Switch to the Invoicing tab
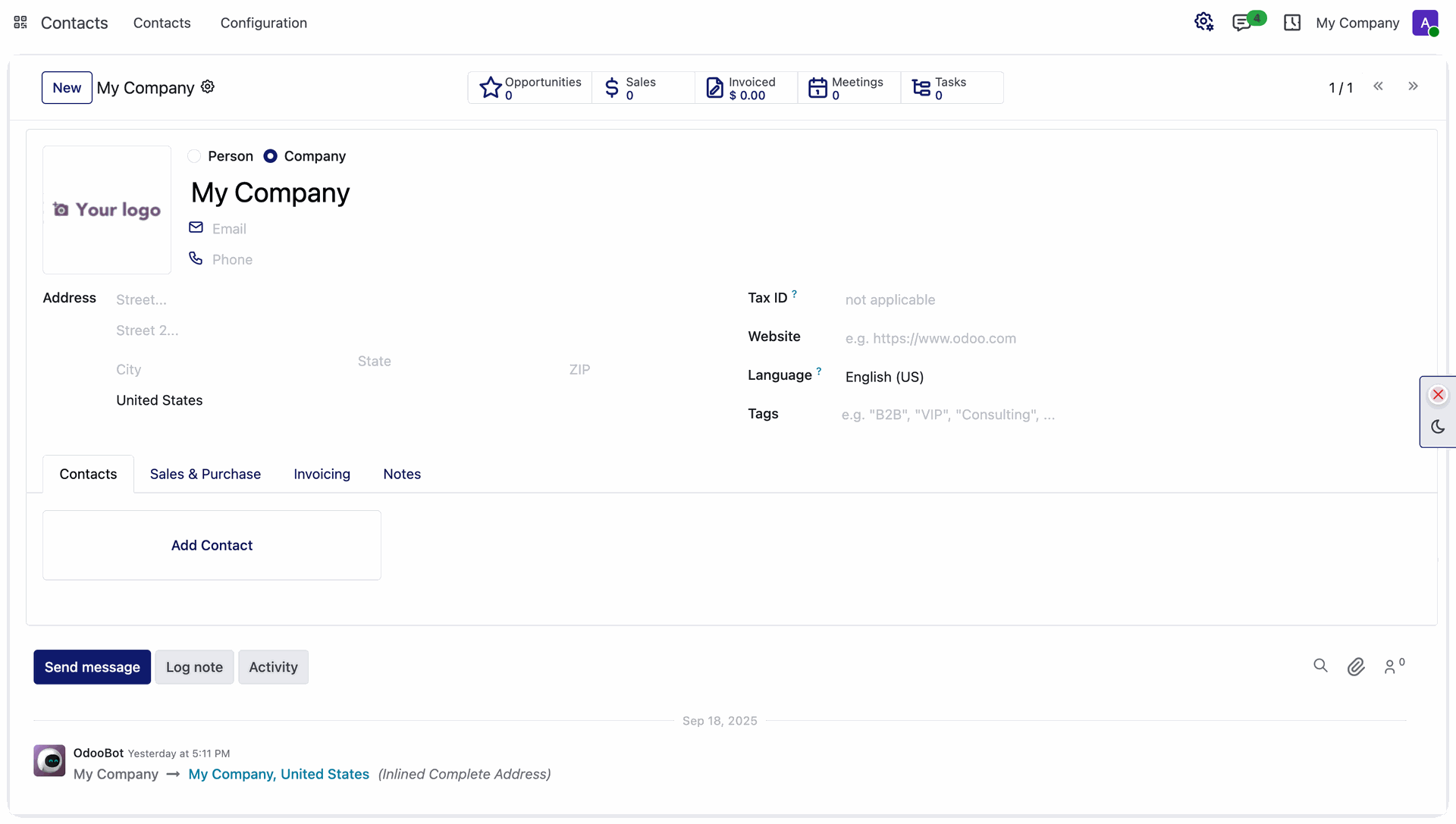 click(x=322, y=474)
